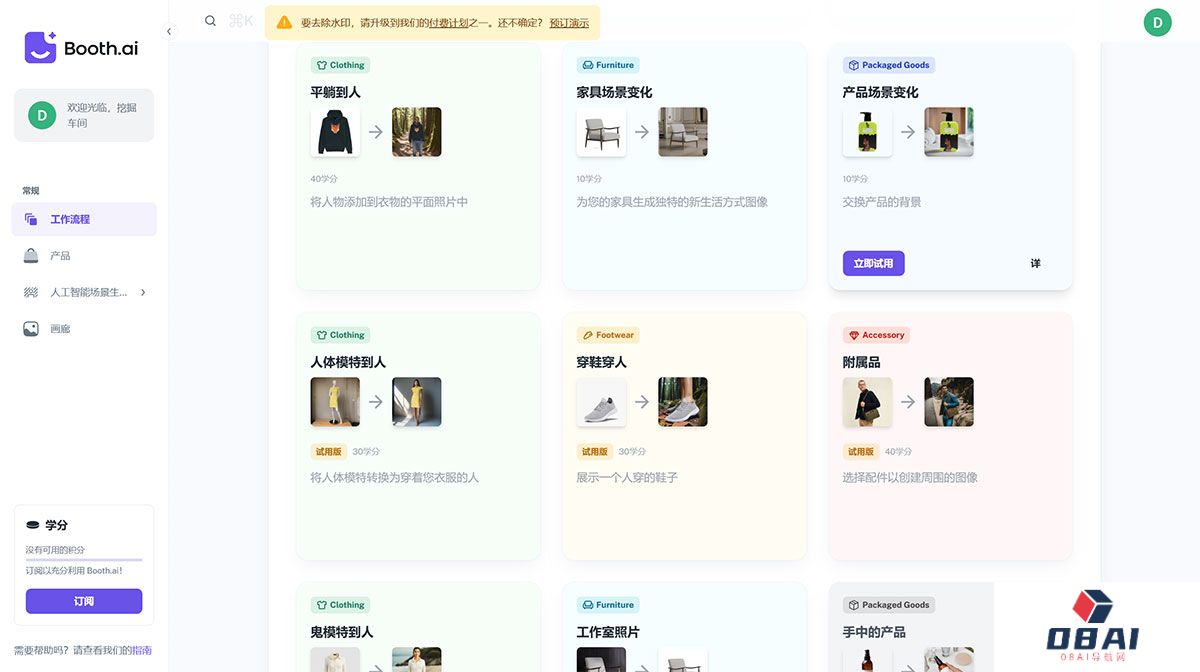
Task: Click the Packaged Goods tag on 产品场景变化
Action: click(x=888, y=65)
